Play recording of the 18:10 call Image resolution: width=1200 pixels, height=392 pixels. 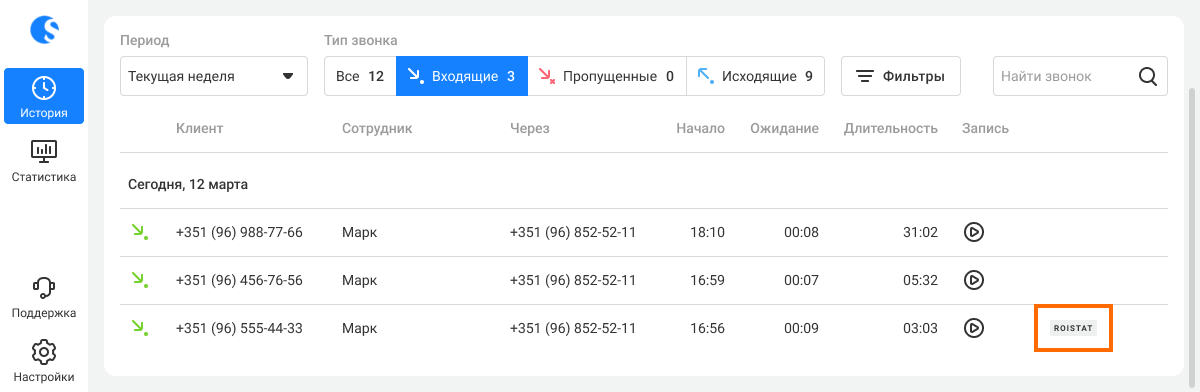(x=974, y=232)
